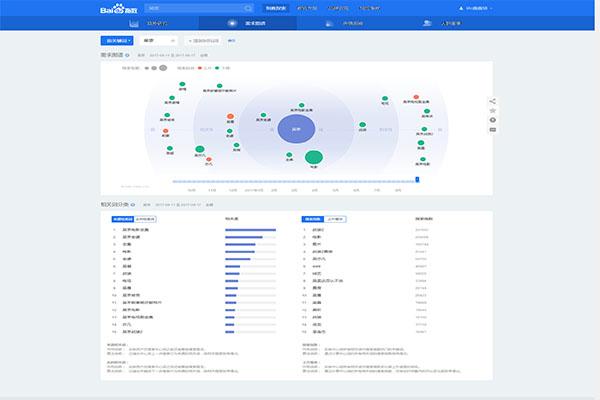Click the Baidu Index logo
Image resolution: width=600 pixels, height=400 pixels.
[118, 8]
